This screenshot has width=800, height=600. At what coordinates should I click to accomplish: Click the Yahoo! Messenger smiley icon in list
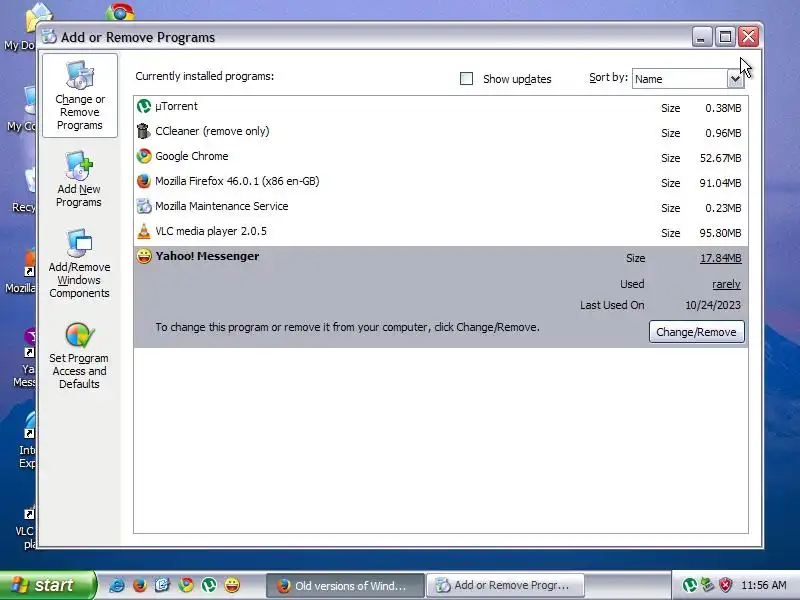(x=144, y=256)
